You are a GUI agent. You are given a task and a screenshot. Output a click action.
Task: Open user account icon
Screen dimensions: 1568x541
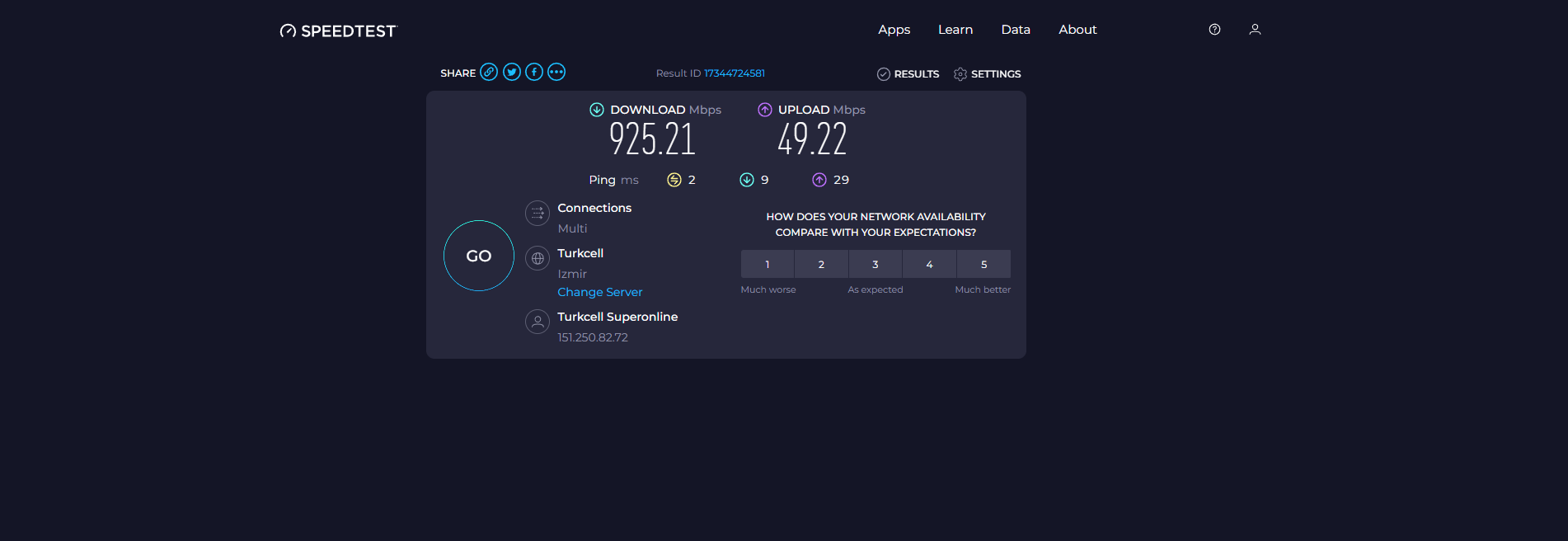1255,29
